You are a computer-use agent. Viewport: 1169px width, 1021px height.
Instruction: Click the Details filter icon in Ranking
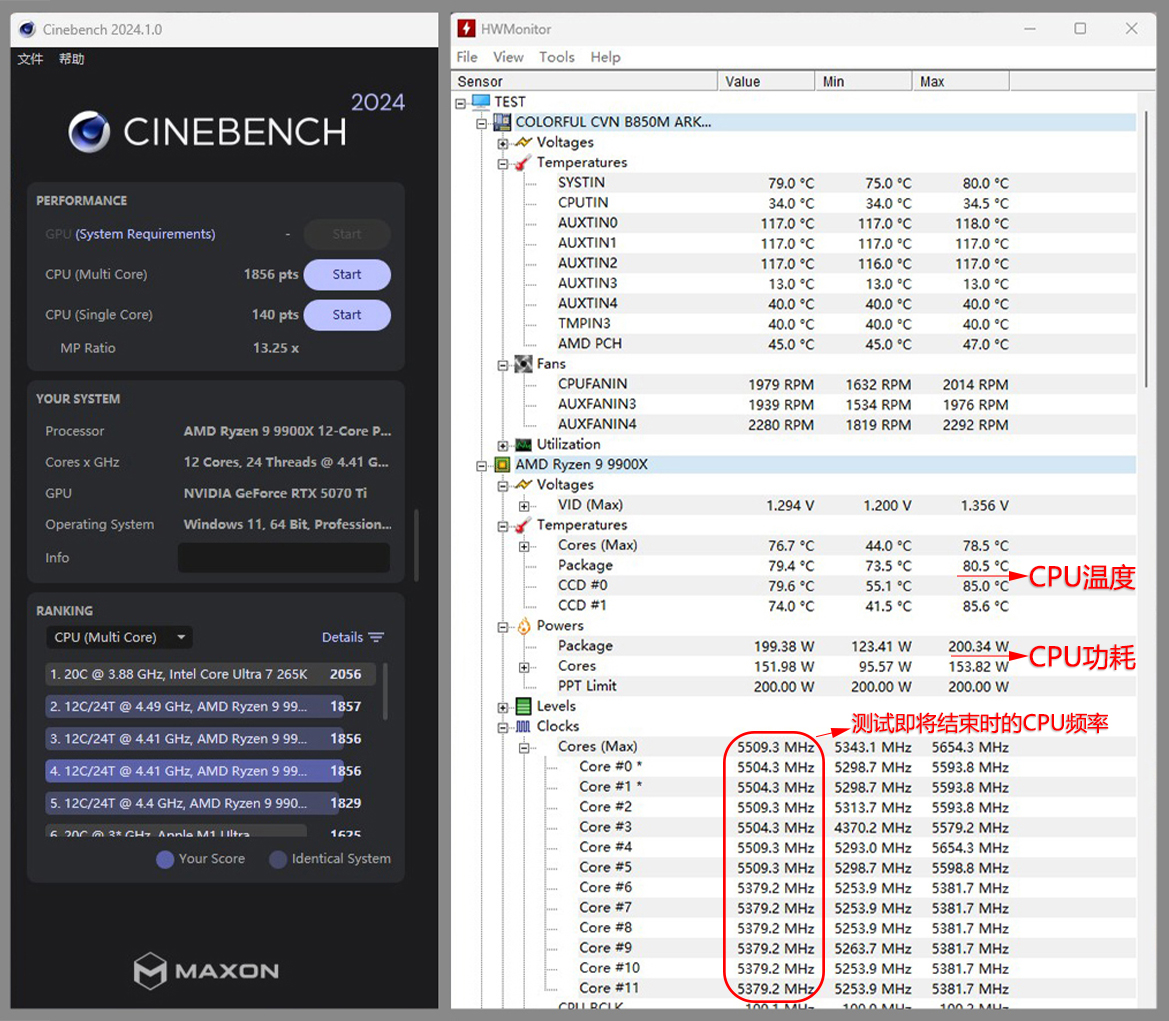tap(376, 638)
